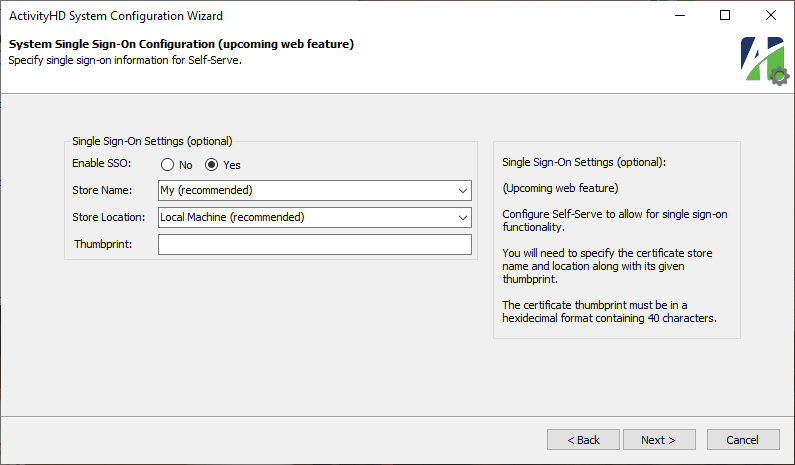Click the Store Name field label
The height and width of the screenshot is (465, 795).
click(x=102, y=190)
